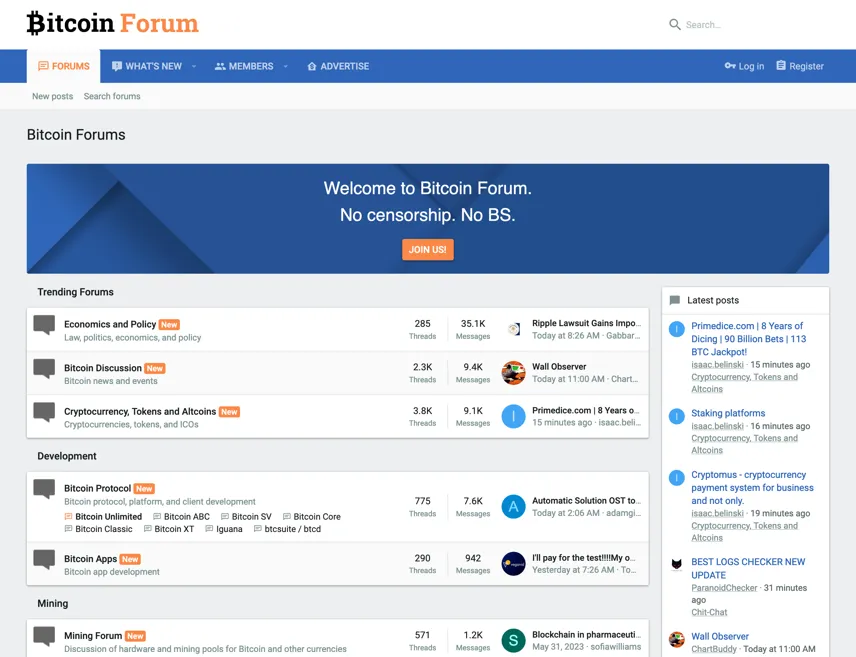Open the Bitcoin Core subforum link
856x657 pixels.
[x=317, y=517]
